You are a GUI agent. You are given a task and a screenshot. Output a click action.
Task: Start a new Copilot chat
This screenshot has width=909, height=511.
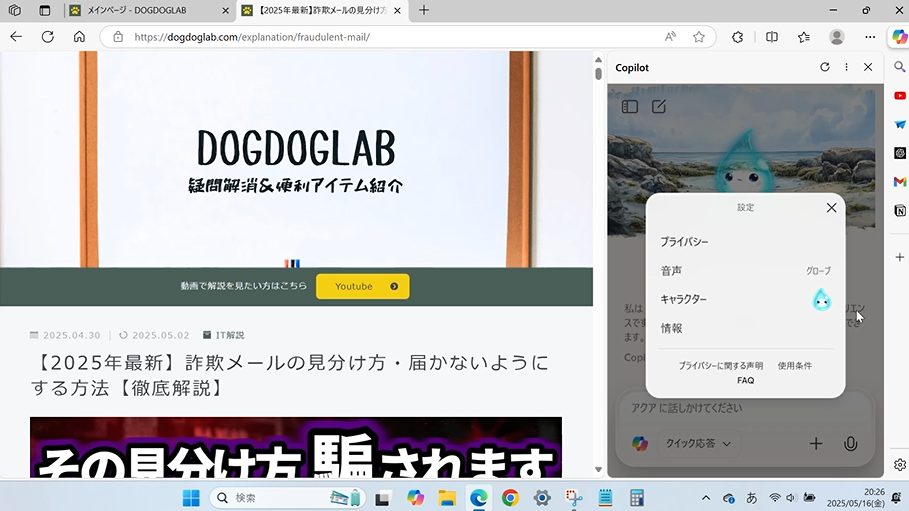click(659, 106)
